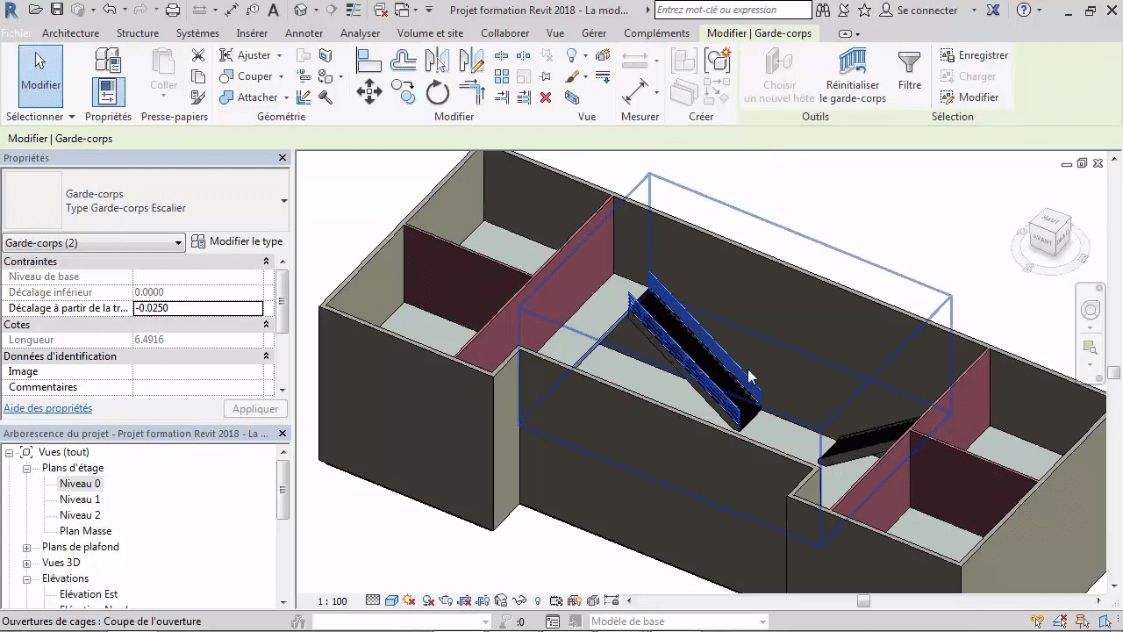Screen dimensions: 1123x632
Task: Click the Move tool icon in the ribbon
Action: click(x=369, y=94)
